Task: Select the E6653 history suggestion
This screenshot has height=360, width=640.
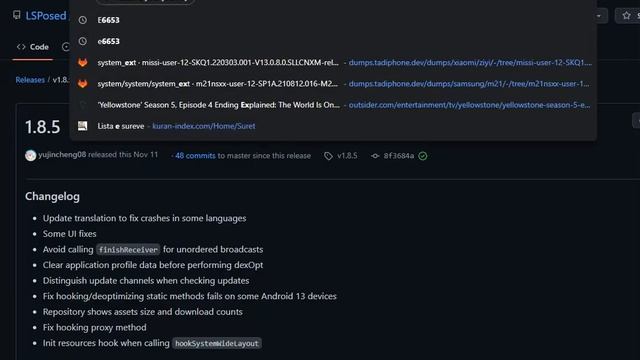Action: (x=333, y=20)
